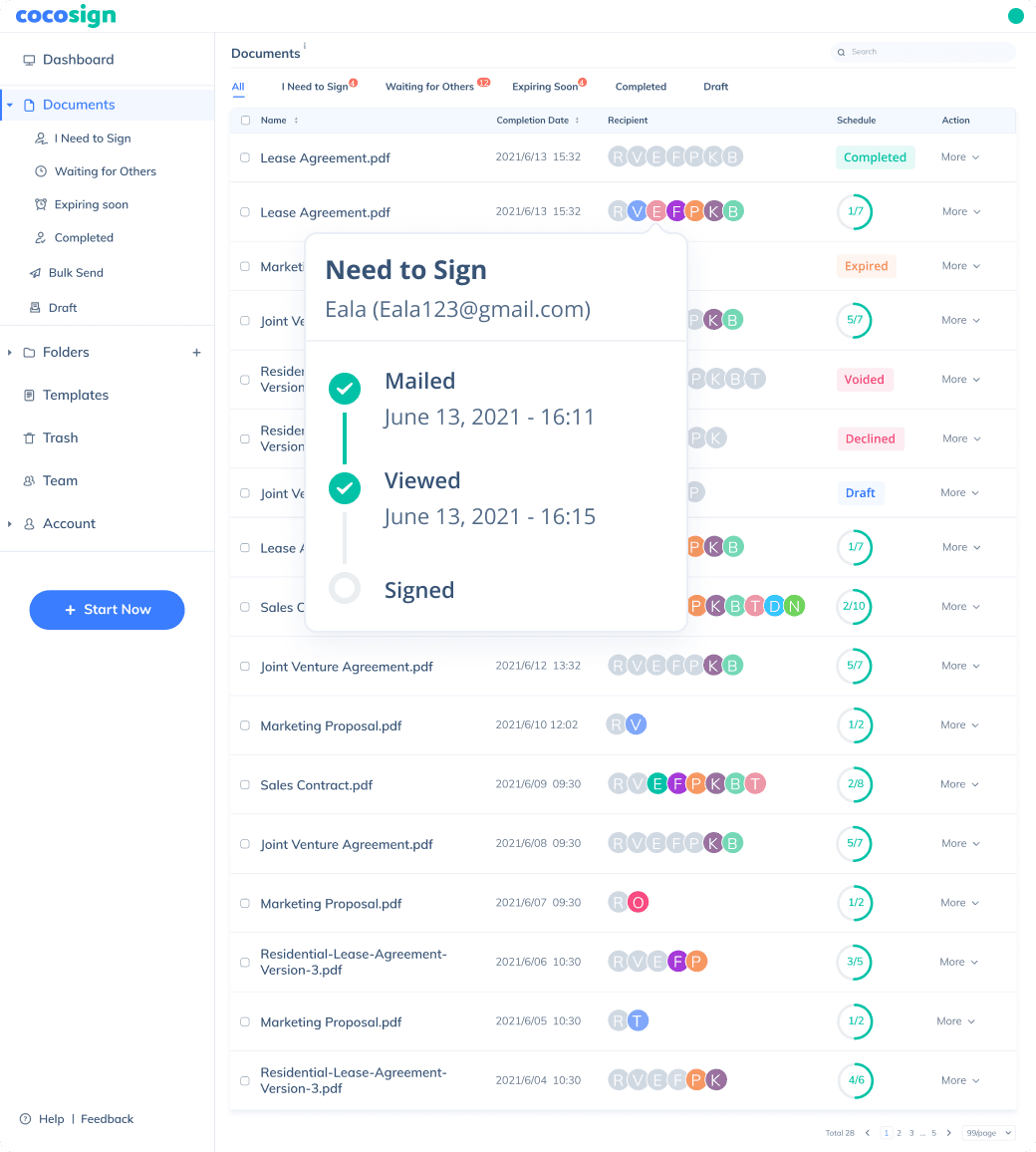Change the page size using the 99/page dropdown
Viewport: 1036px width, 1152px height.
pyautogui.click(x=987, y=1133)
